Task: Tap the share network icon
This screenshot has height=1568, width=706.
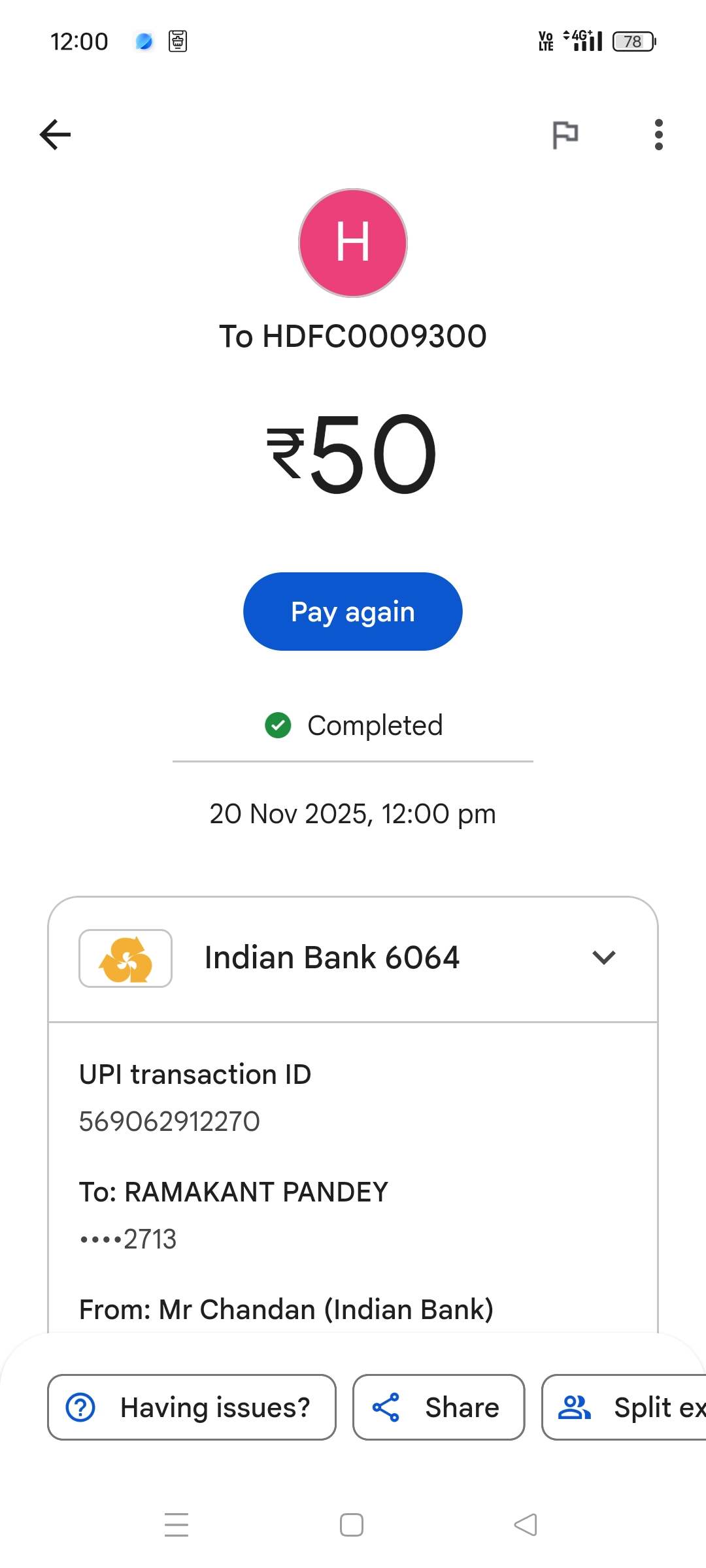Action: click(x=386, y=1407)
